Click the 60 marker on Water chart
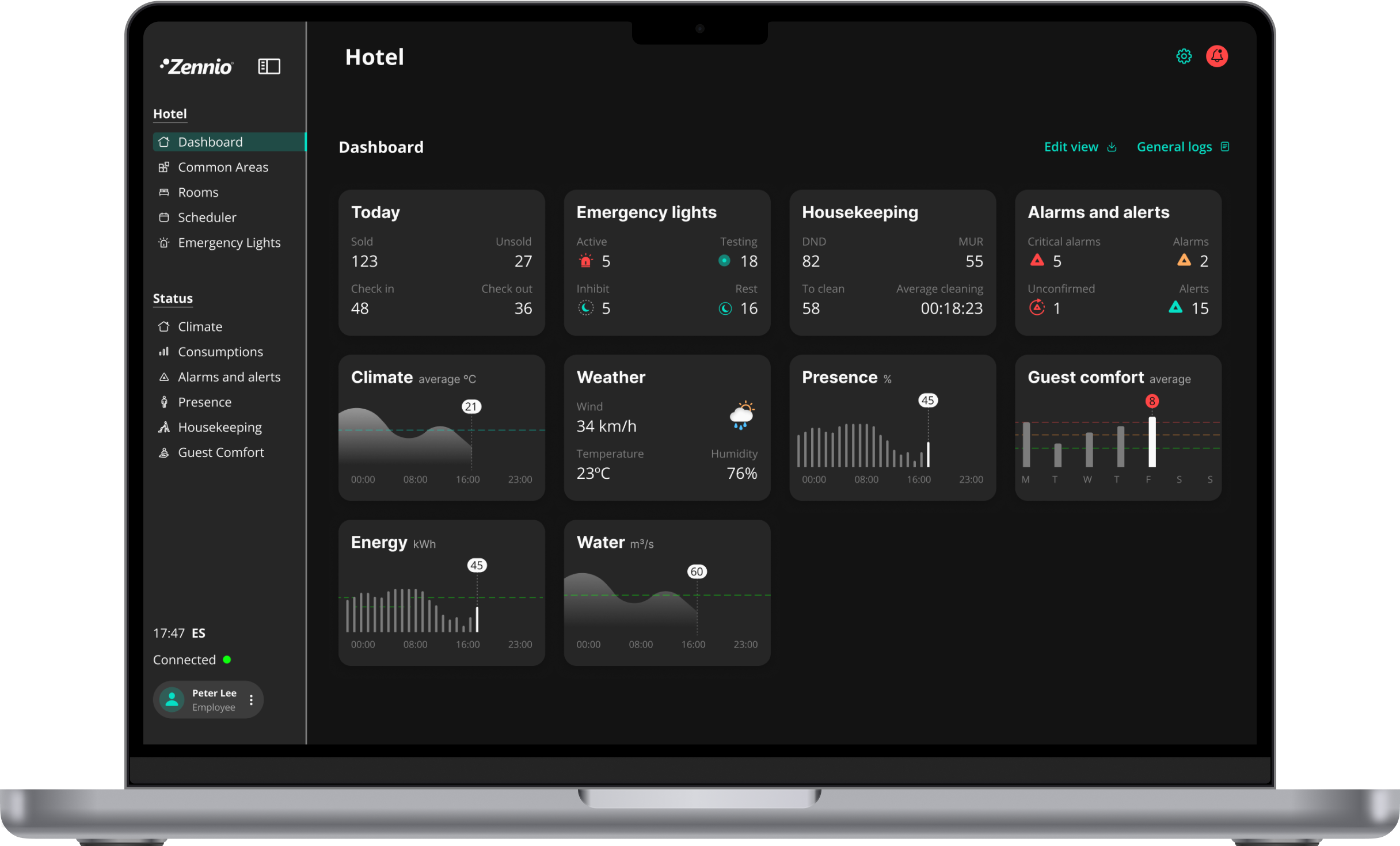The height and width of the screenshot is (846, 1400). [697, 571]
